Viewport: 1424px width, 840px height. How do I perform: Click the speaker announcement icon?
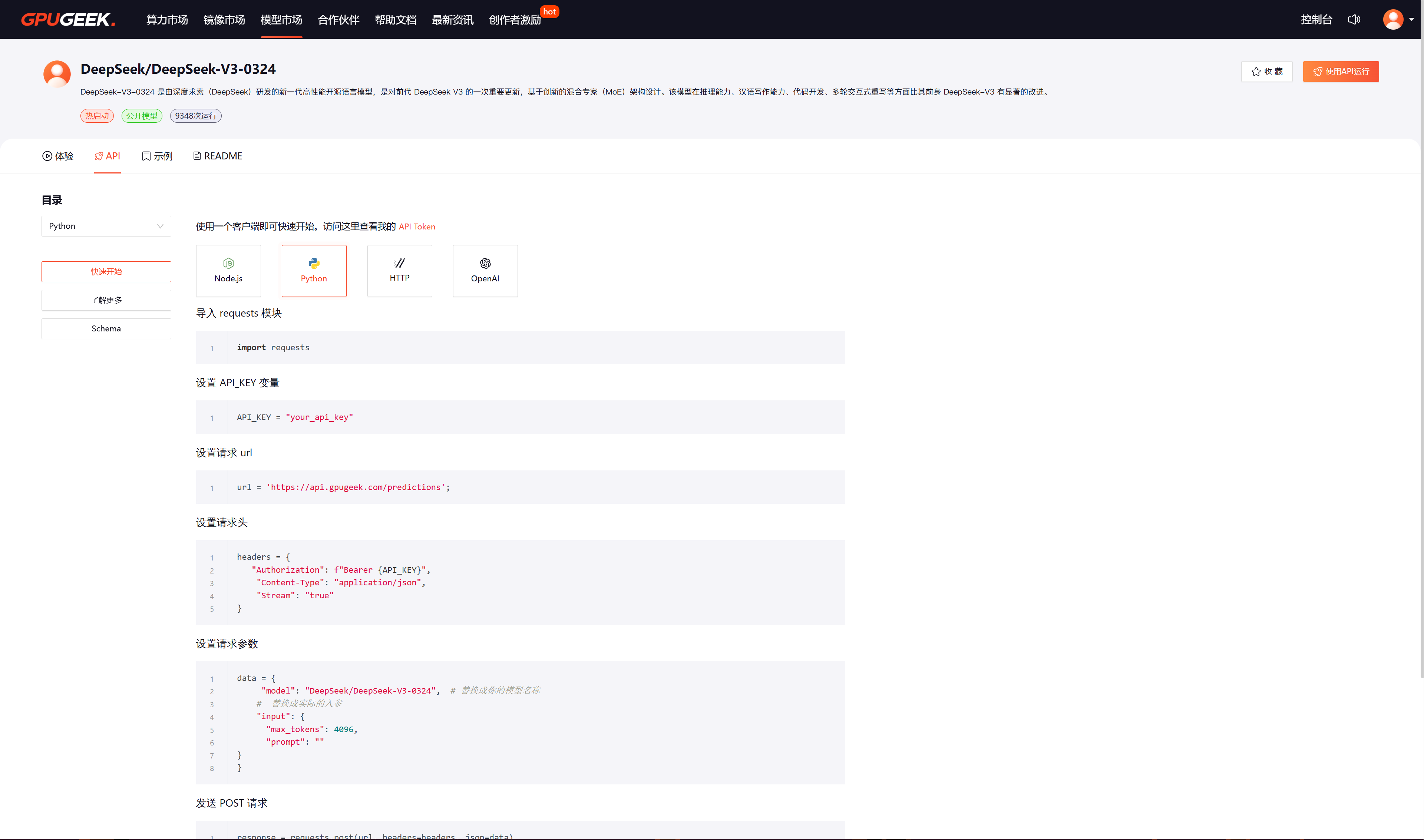click(1354, 20)
